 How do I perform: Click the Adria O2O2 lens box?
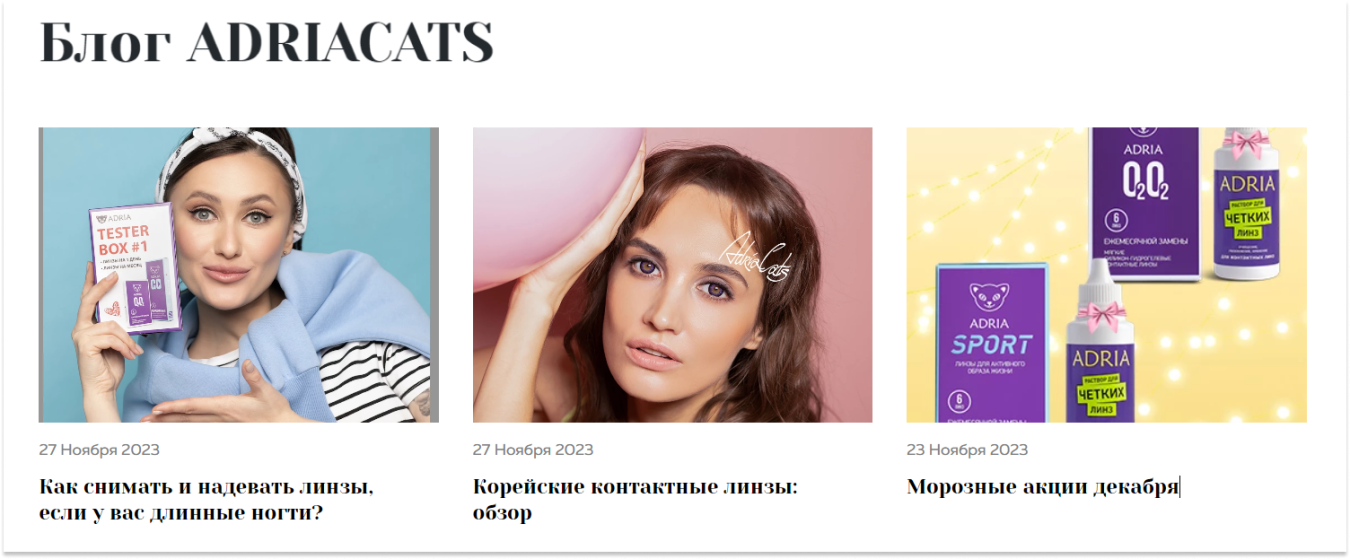(1143, 203)
